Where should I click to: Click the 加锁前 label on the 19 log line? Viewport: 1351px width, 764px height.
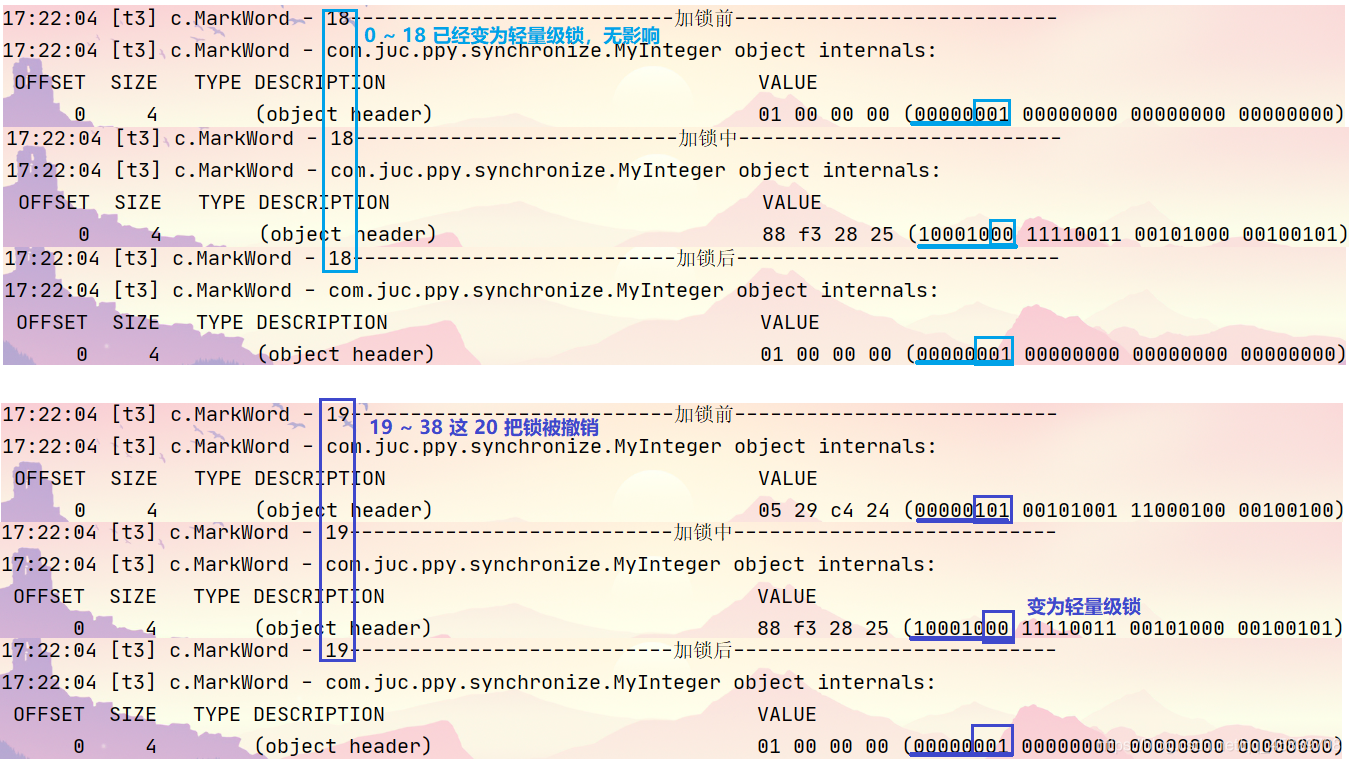click(704, 414)
